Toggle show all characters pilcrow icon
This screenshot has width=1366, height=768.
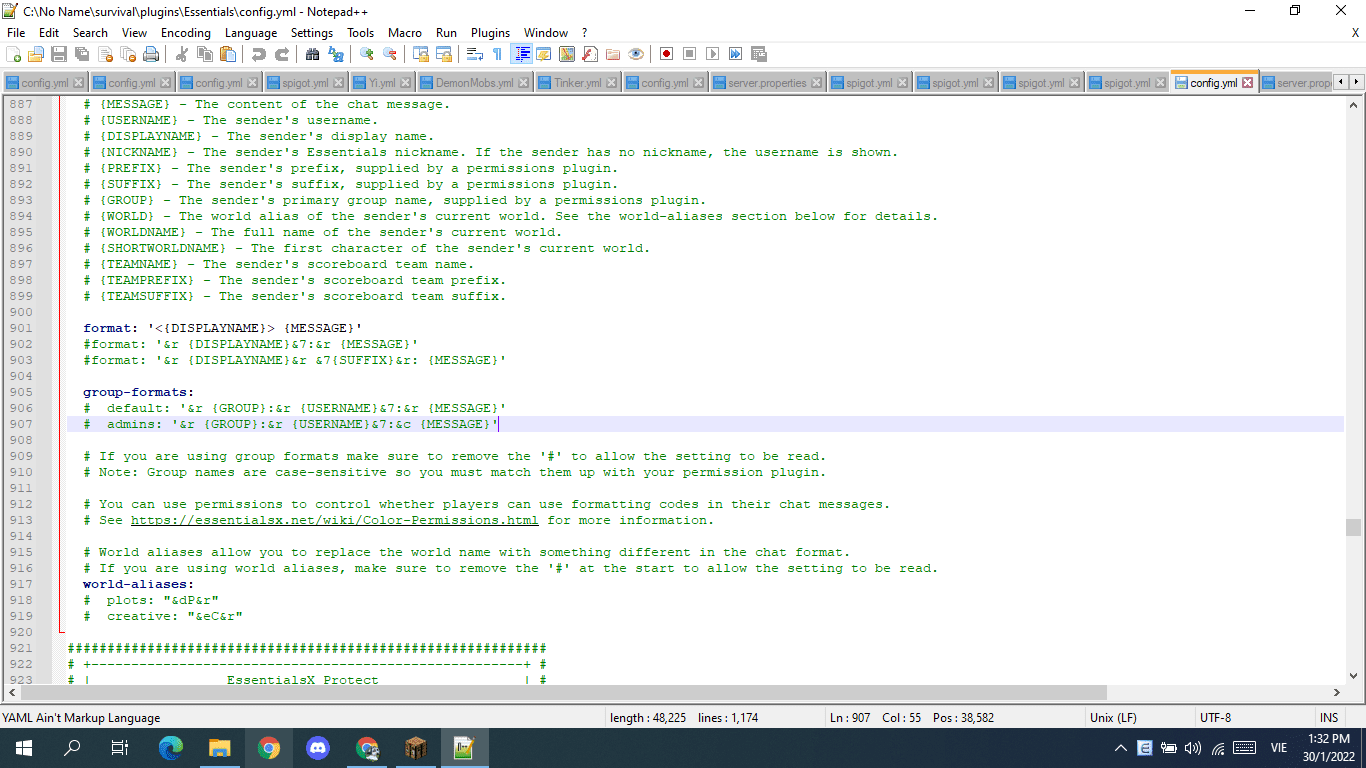click(x=498, y=54)
